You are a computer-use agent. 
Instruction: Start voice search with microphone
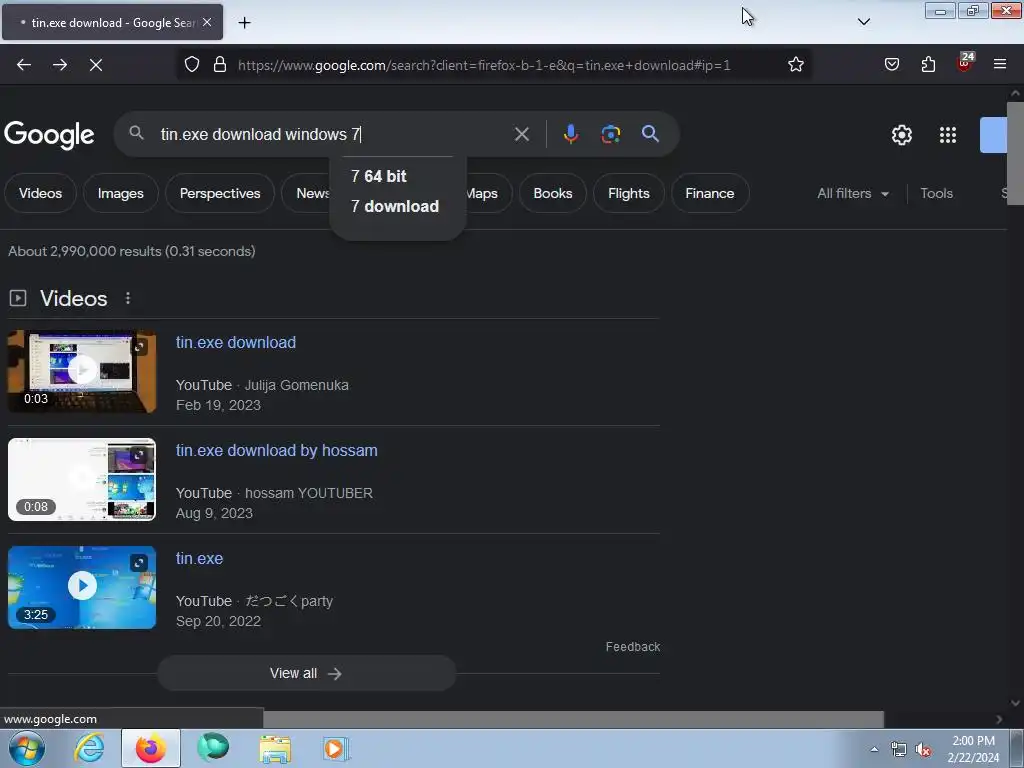click(x=571, y=134)
